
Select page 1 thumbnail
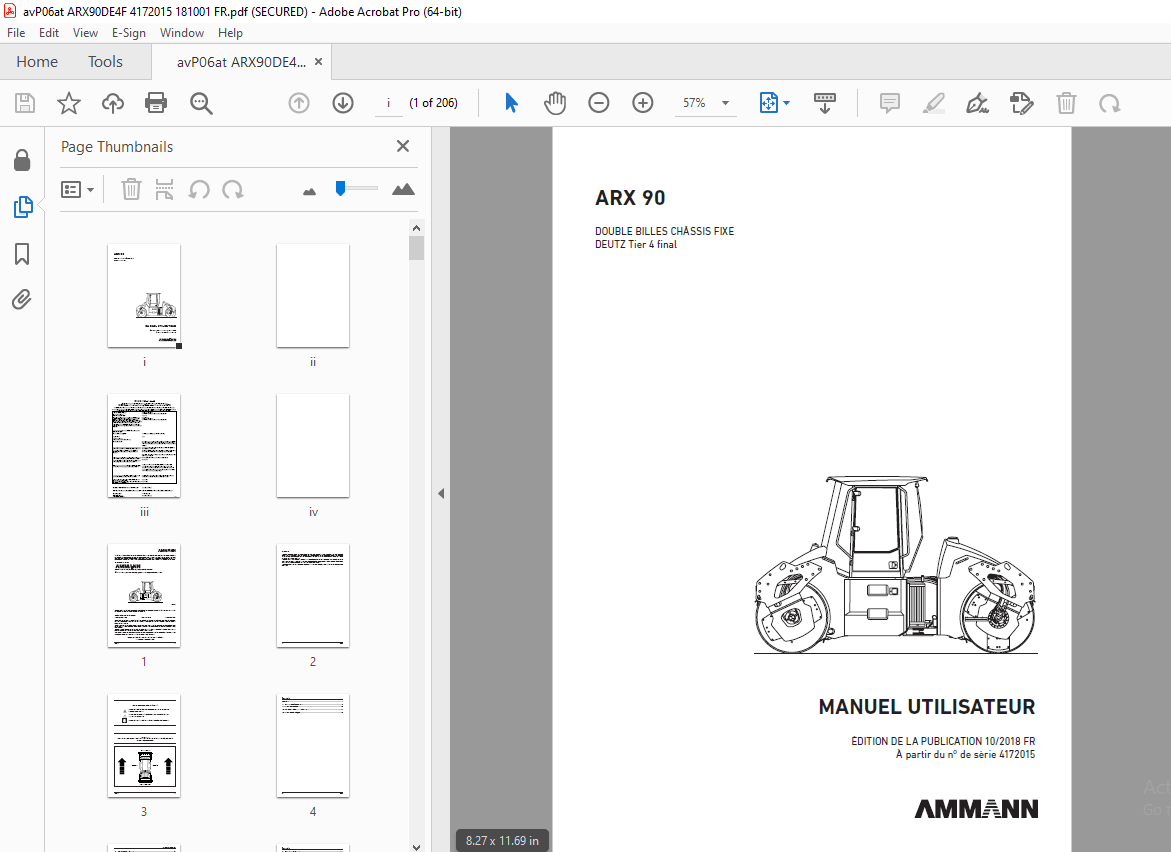pyautogui.click(x=144, y=595)
